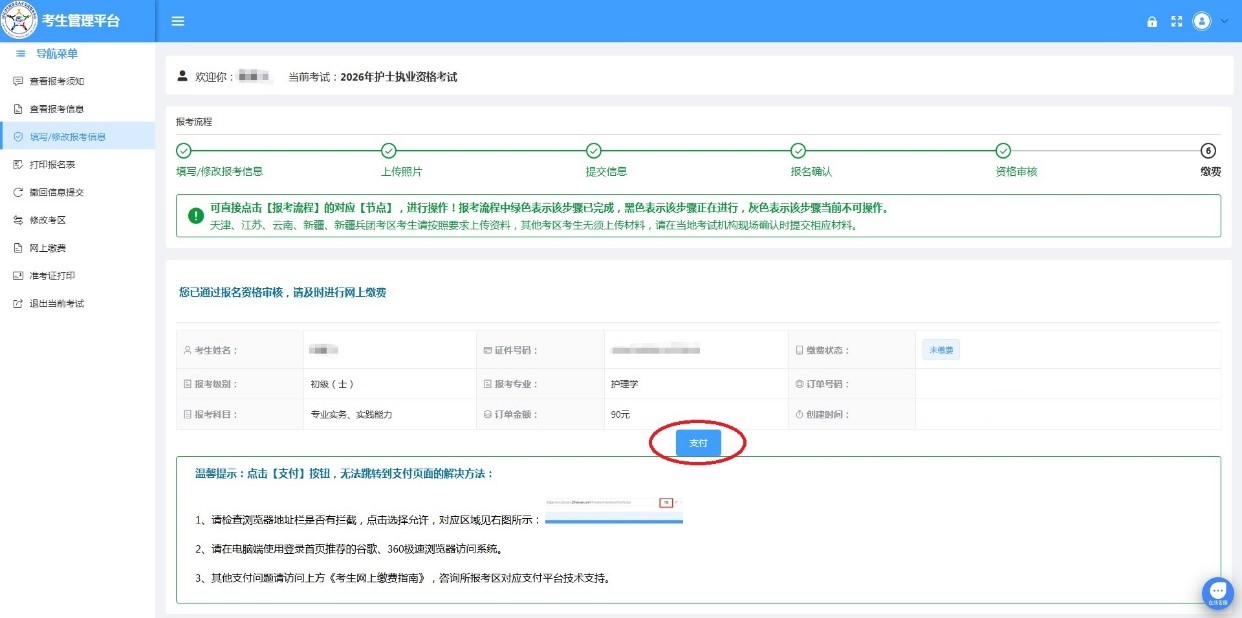Open 查看报考须知 in the sidebar
Screen dimensions: 1242x618
click(55, 81)
